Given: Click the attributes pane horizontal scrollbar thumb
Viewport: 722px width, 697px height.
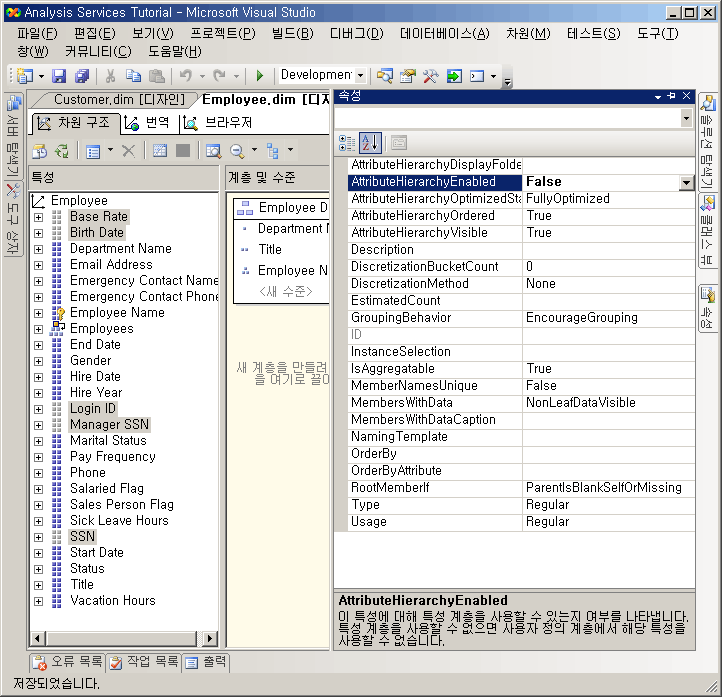Looking at the screenshot, I should click(x=122, y=639).
